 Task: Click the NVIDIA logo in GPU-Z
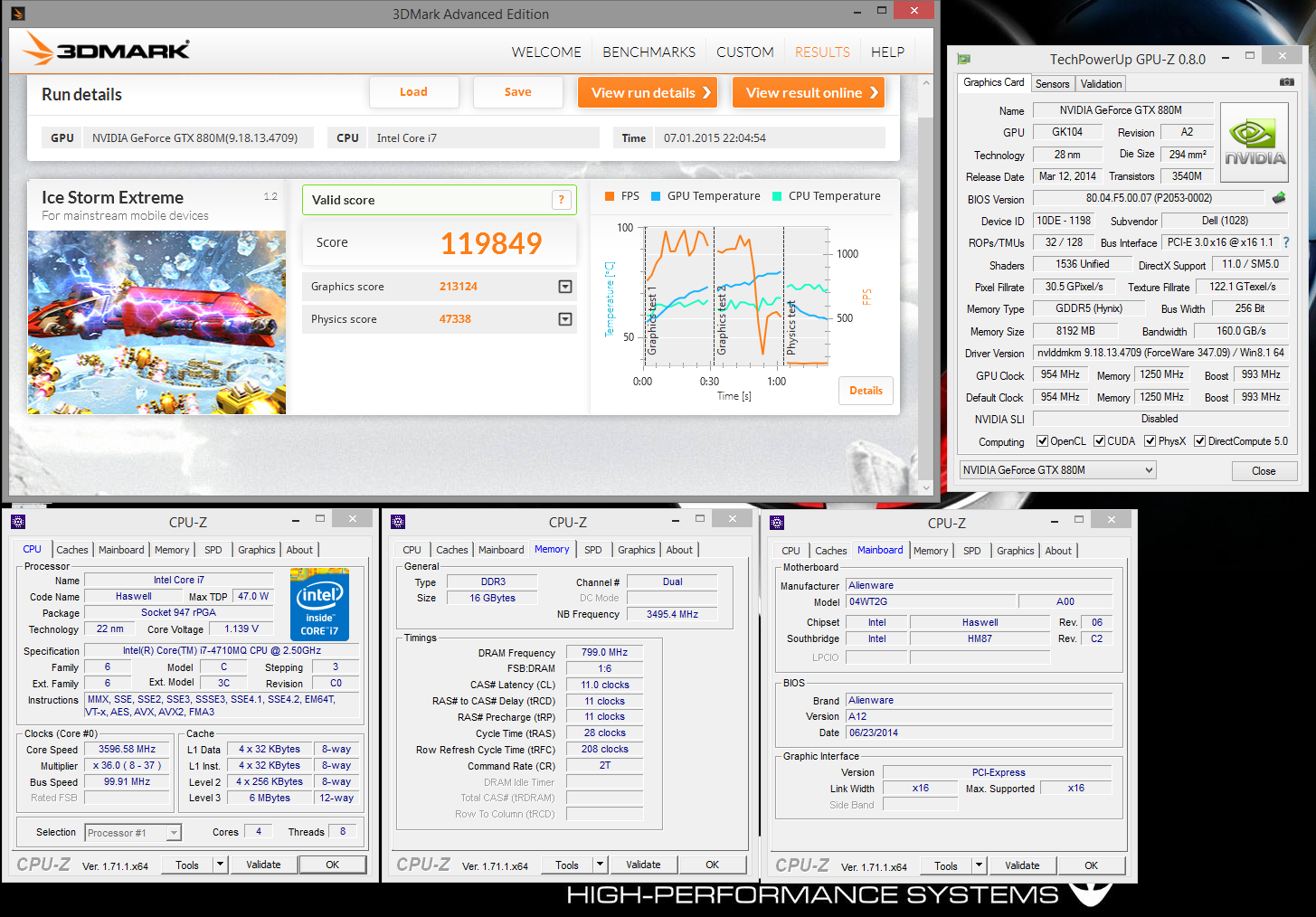tap(1254, 143)
